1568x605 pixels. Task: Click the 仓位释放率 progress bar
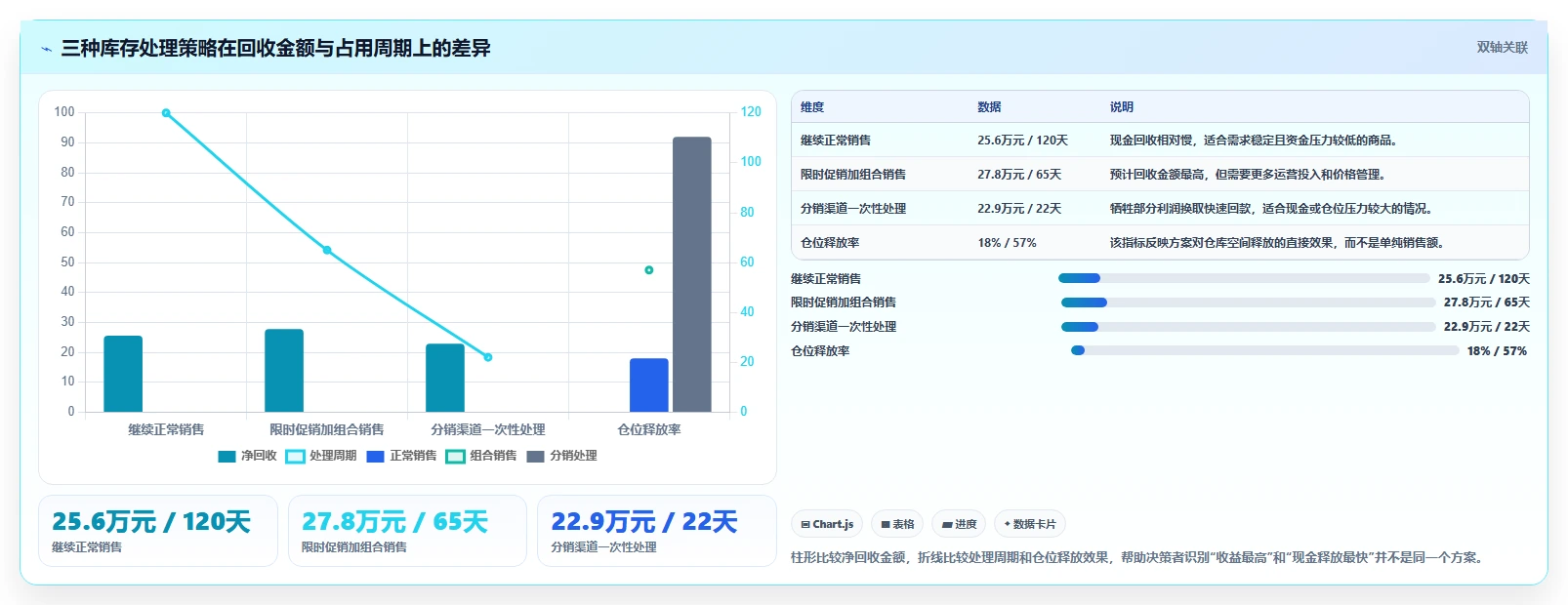point(1265,350)
